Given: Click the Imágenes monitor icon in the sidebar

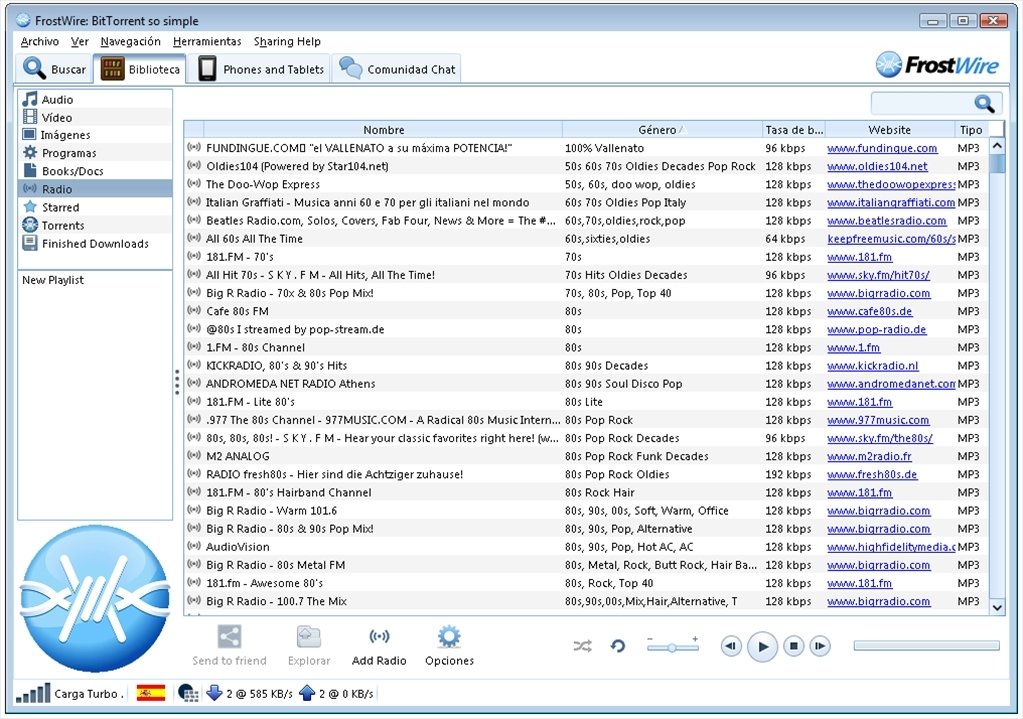Looking at the screenshot, I should click(x=29, y=134).
